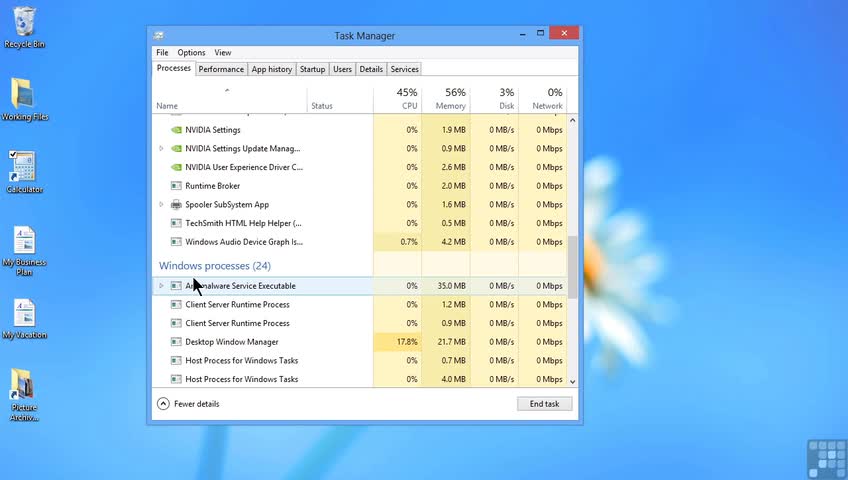
Task: Click the NVIDIA Settings process icon
Action: pos(176,130)
